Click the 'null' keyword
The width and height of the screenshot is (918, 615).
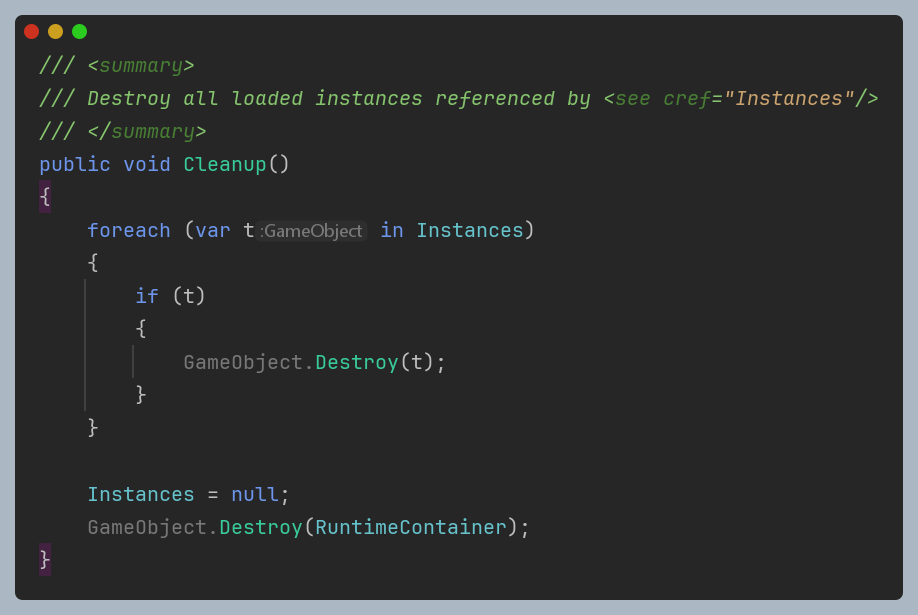pyautogui.click(x=255, y=494)
